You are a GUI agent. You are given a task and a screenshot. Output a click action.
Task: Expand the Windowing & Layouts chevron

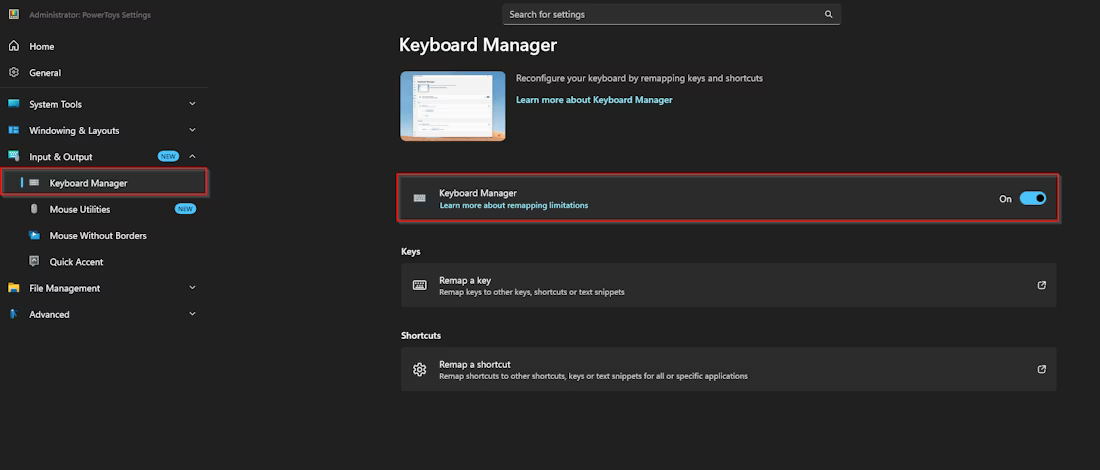pos(192,130)
